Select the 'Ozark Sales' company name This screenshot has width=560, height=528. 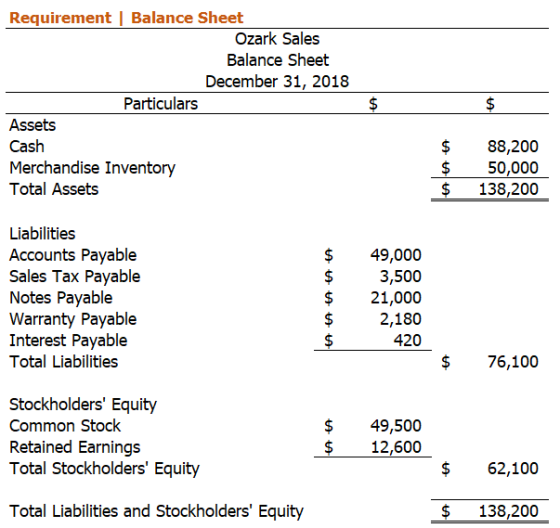[x=277, y=39]
